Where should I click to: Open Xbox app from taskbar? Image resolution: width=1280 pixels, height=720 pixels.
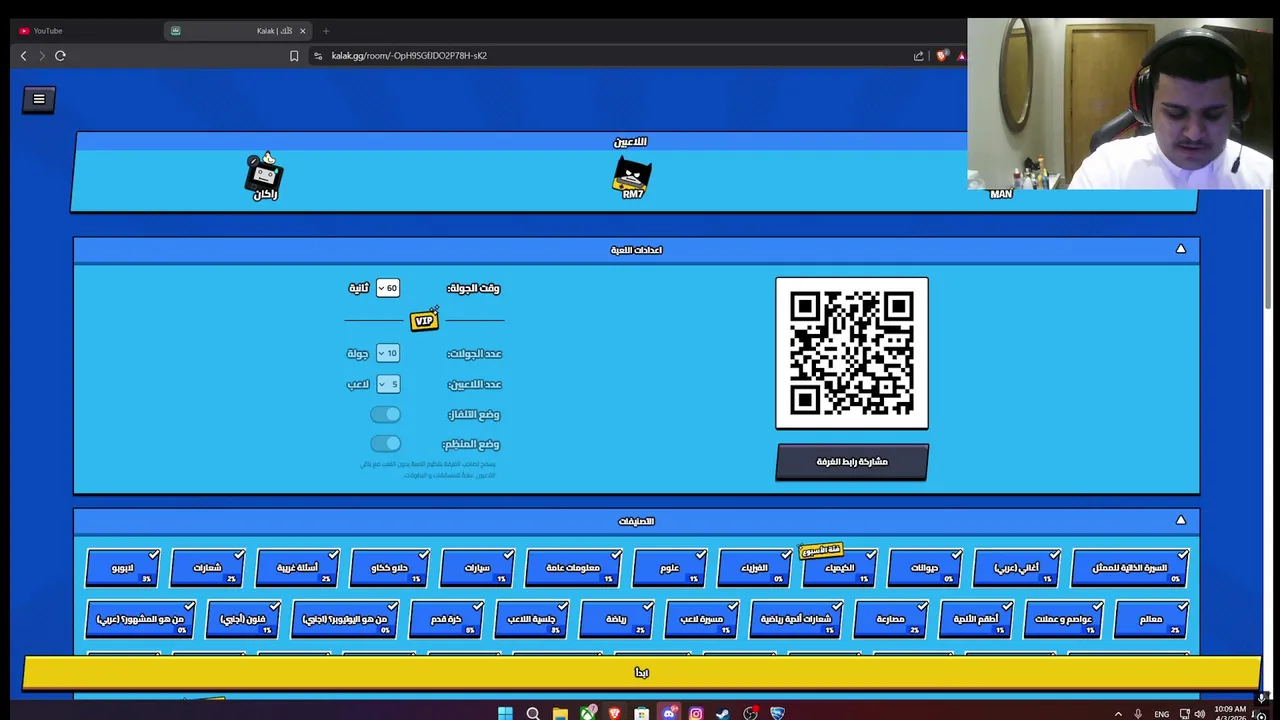(587, 713)
